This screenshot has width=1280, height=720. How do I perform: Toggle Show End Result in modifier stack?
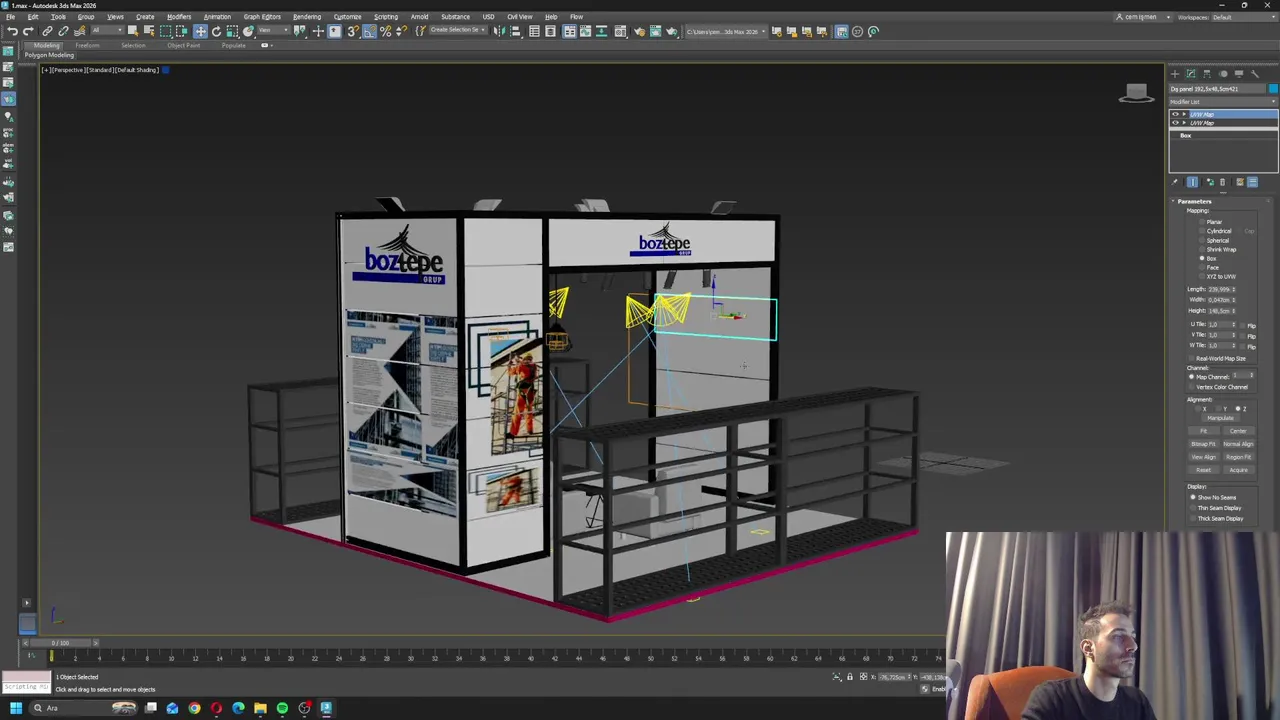[x=1192, y=182]
